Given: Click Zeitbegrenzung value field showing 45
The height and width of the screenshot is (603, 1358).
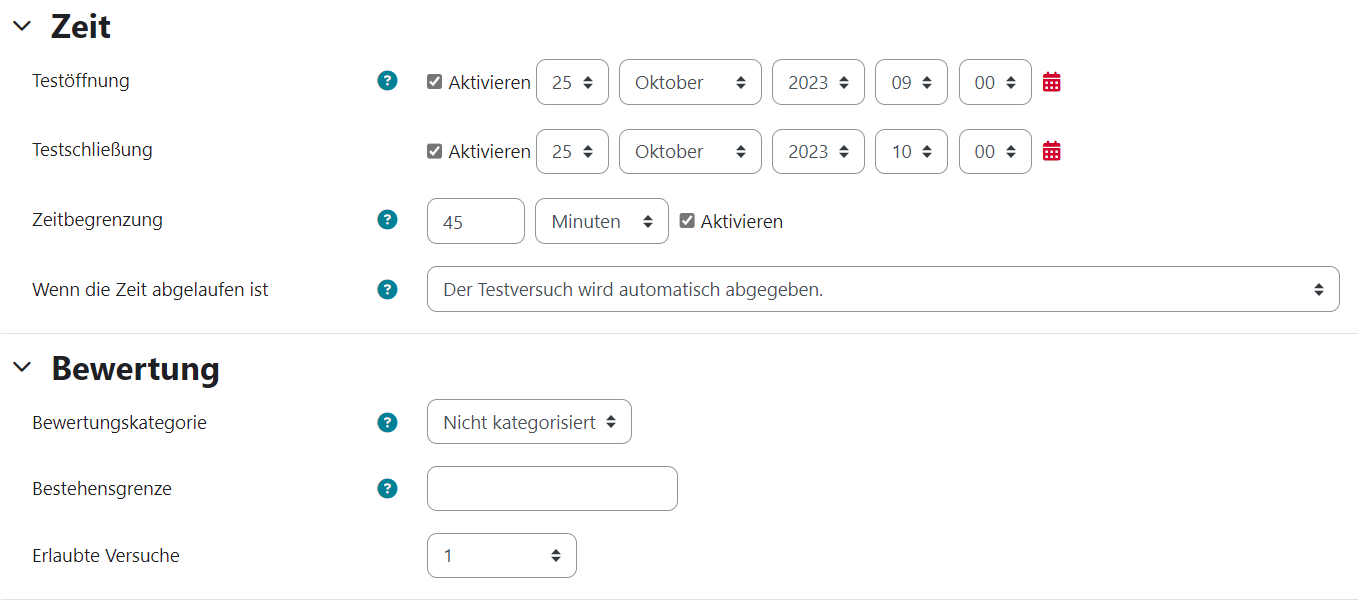Looking at the screenshot, I should [x=475, y=221].
